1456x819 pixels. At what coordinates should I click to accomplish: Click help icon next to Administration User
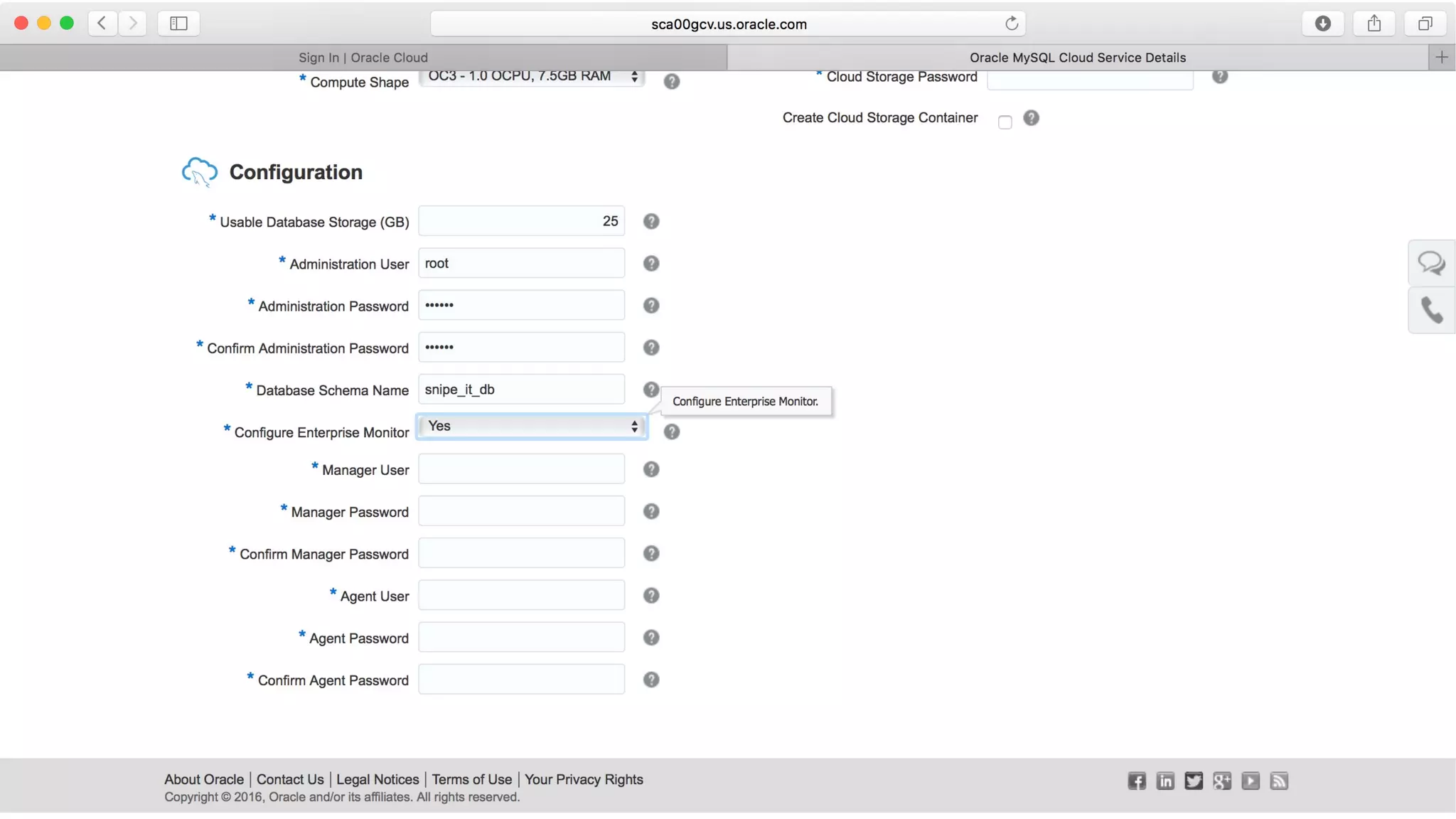651,264
